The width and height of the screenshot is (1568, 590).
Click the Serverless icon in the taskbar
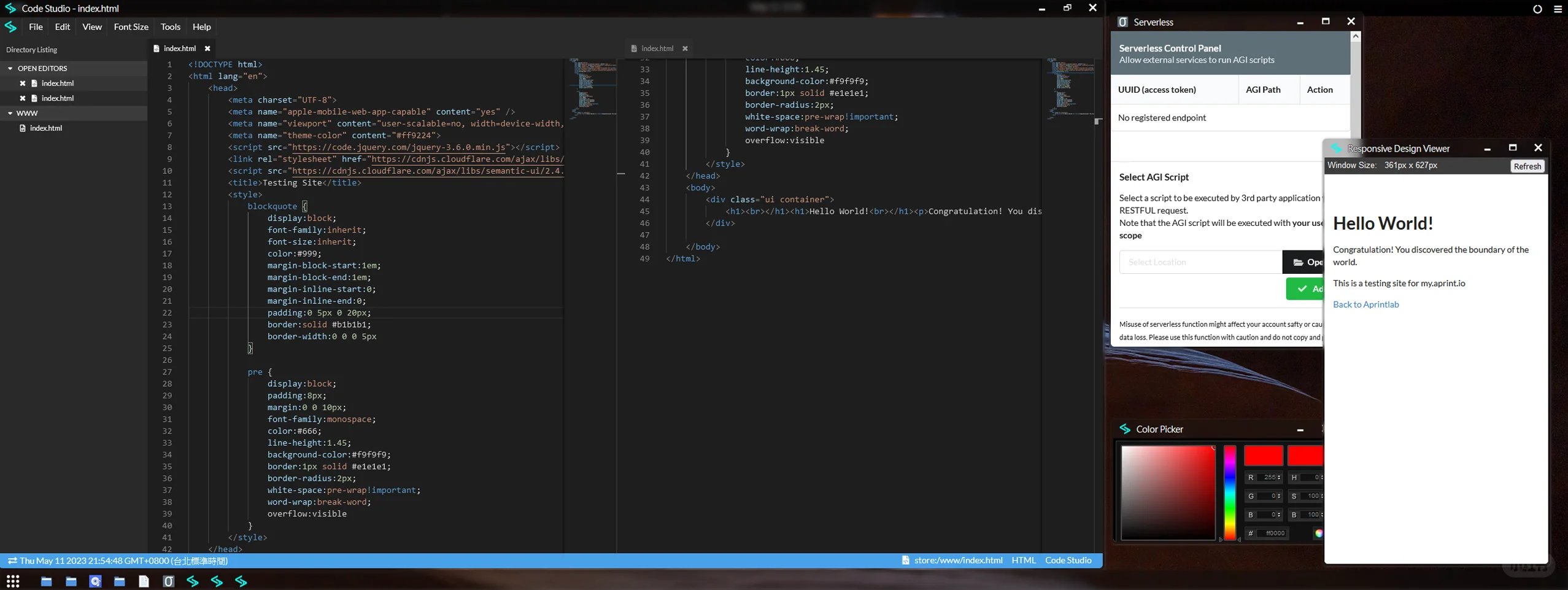[168, 581]
